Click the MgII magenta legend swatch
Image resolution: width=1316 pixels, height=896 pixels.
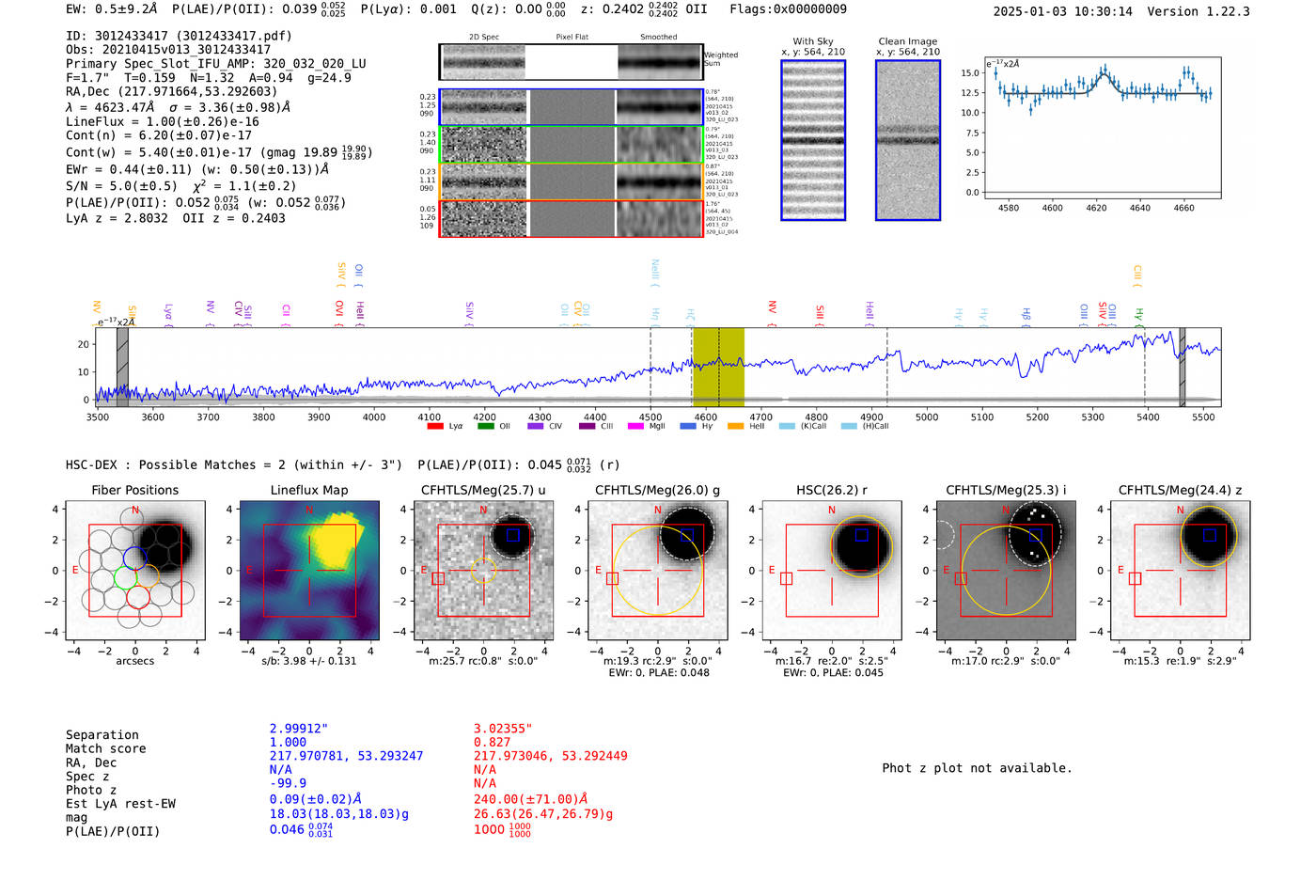pyautogui.click(x=636, y=426)
